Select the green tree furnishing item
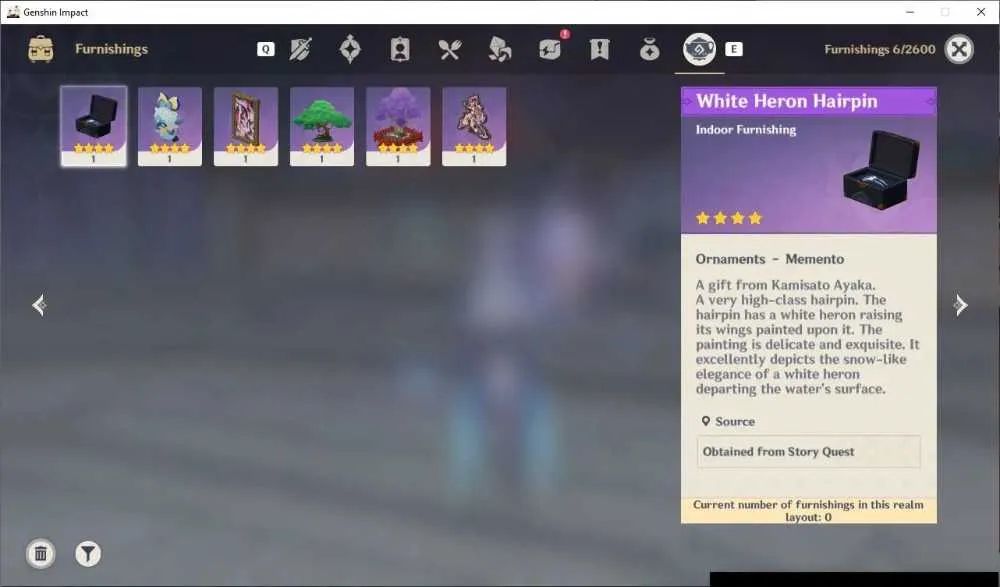Screen dimensions: 1000x587 322,126
